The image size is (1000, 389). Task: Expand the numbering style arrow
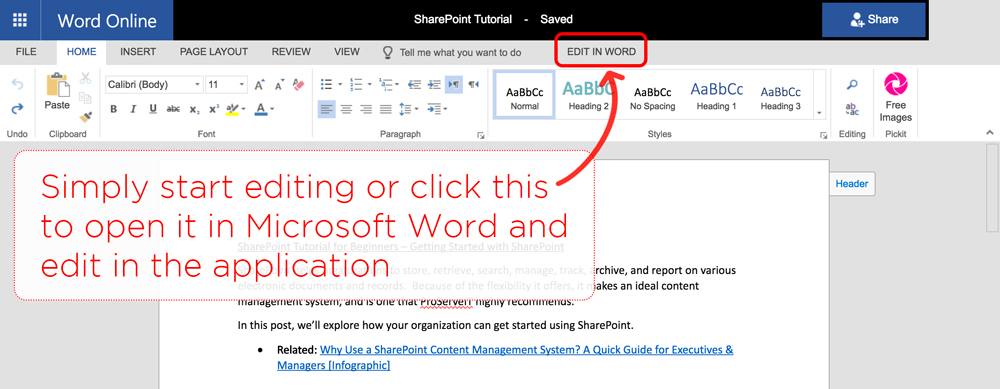(369, 84)
